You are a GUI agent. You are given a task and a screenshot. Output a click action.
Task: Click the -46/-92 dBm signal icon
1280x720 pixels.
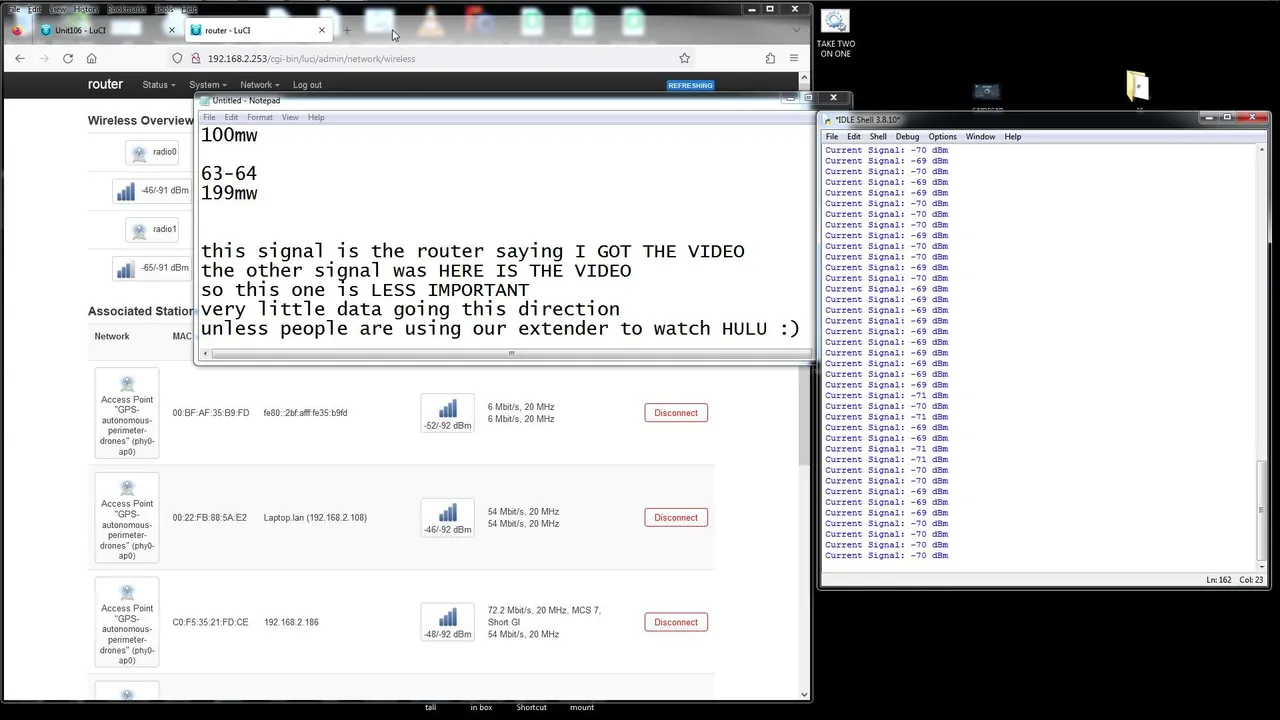(x=447, y=517)
